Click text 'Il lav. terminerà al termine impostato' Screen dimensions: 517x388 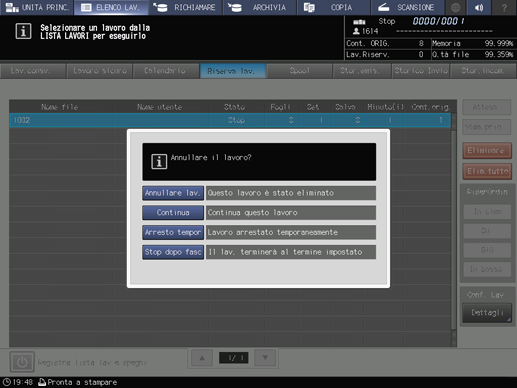[x=285, y=252]
